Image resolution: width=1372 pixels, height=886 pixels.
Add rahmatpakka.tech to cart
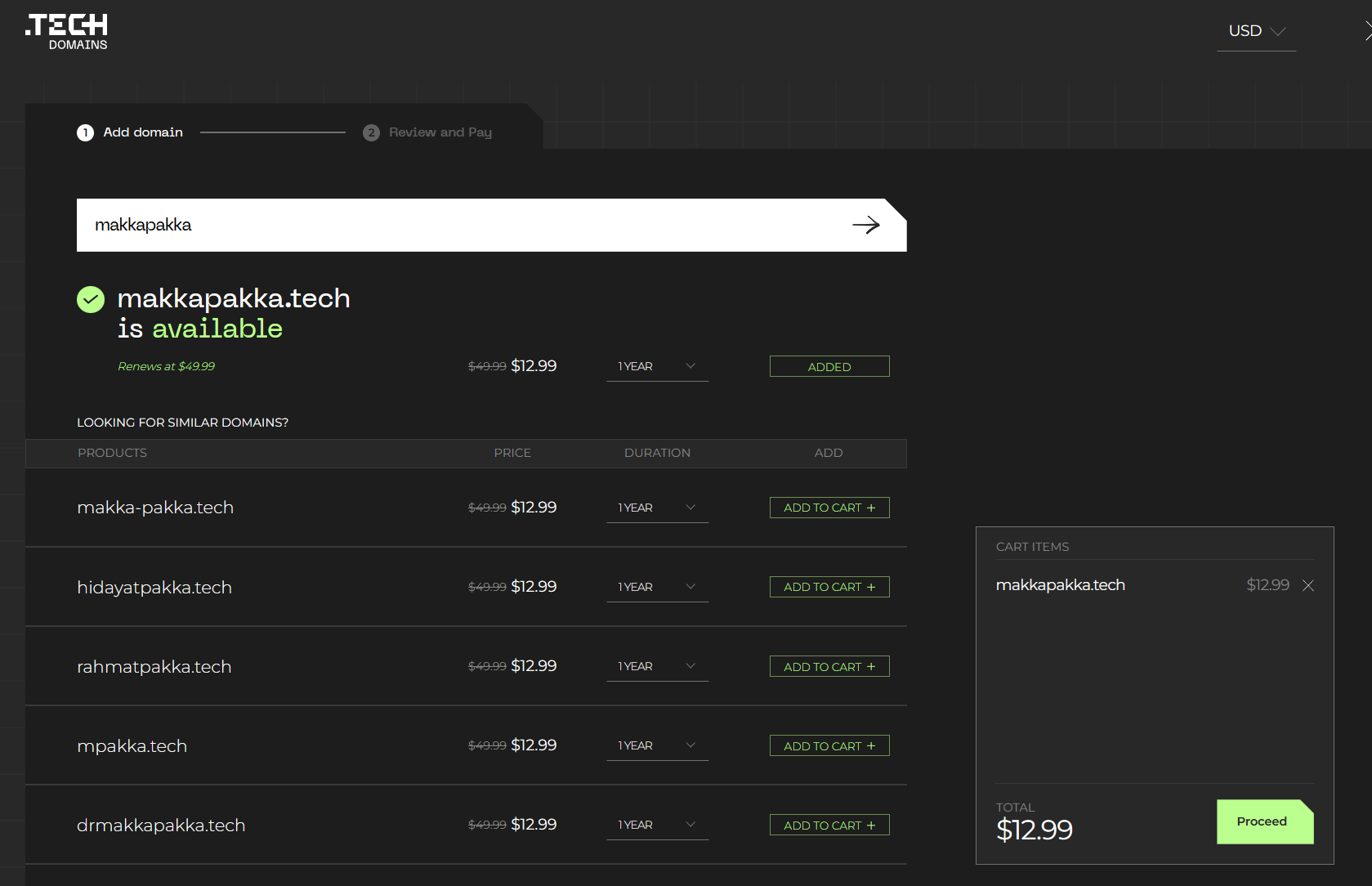click(x=829, y=667)
